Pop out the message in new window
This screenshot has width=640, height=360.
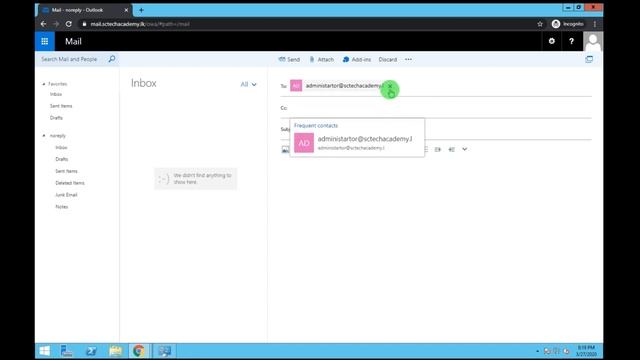(589, 59)
